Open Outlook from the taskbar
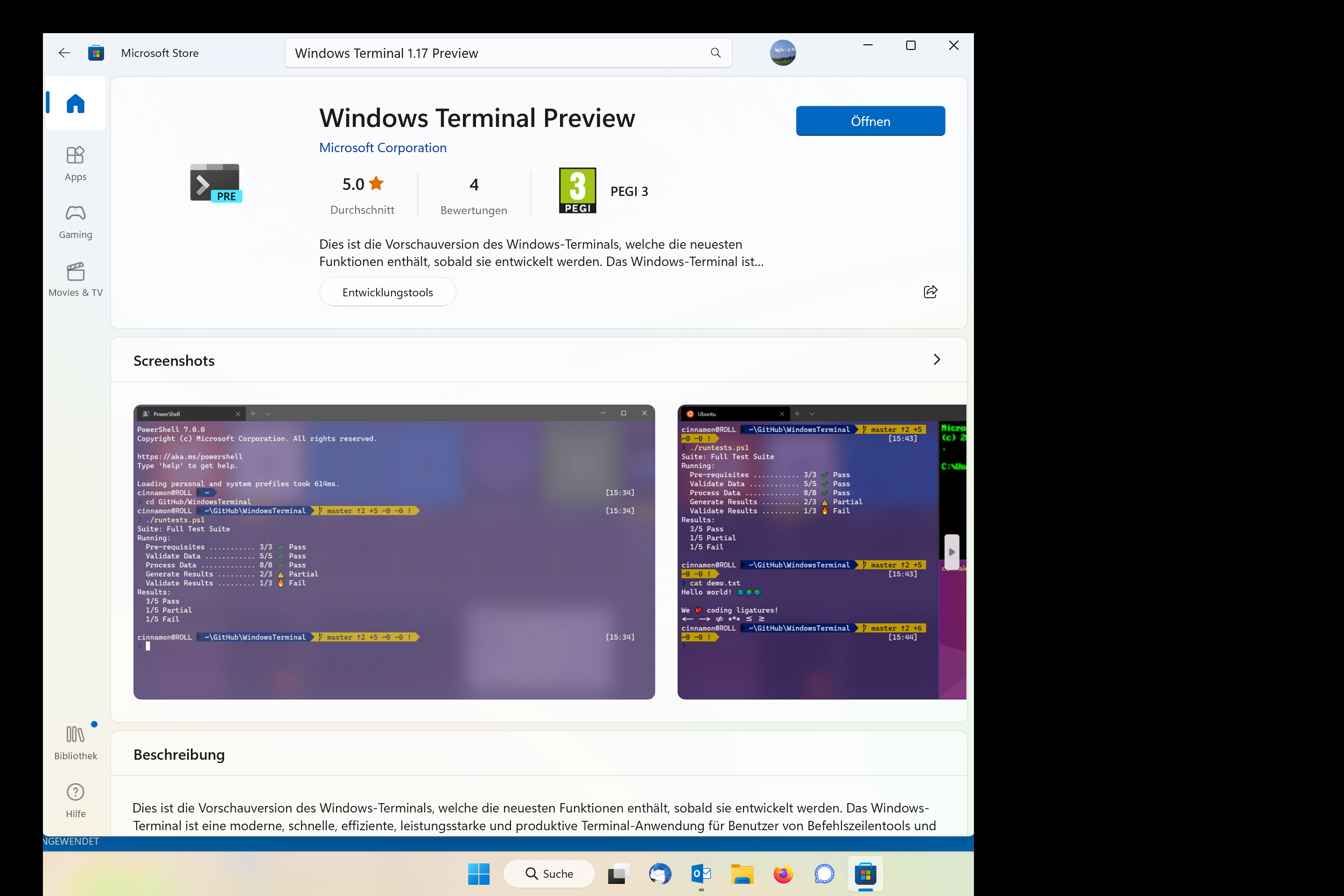 [x=701, y=874]
